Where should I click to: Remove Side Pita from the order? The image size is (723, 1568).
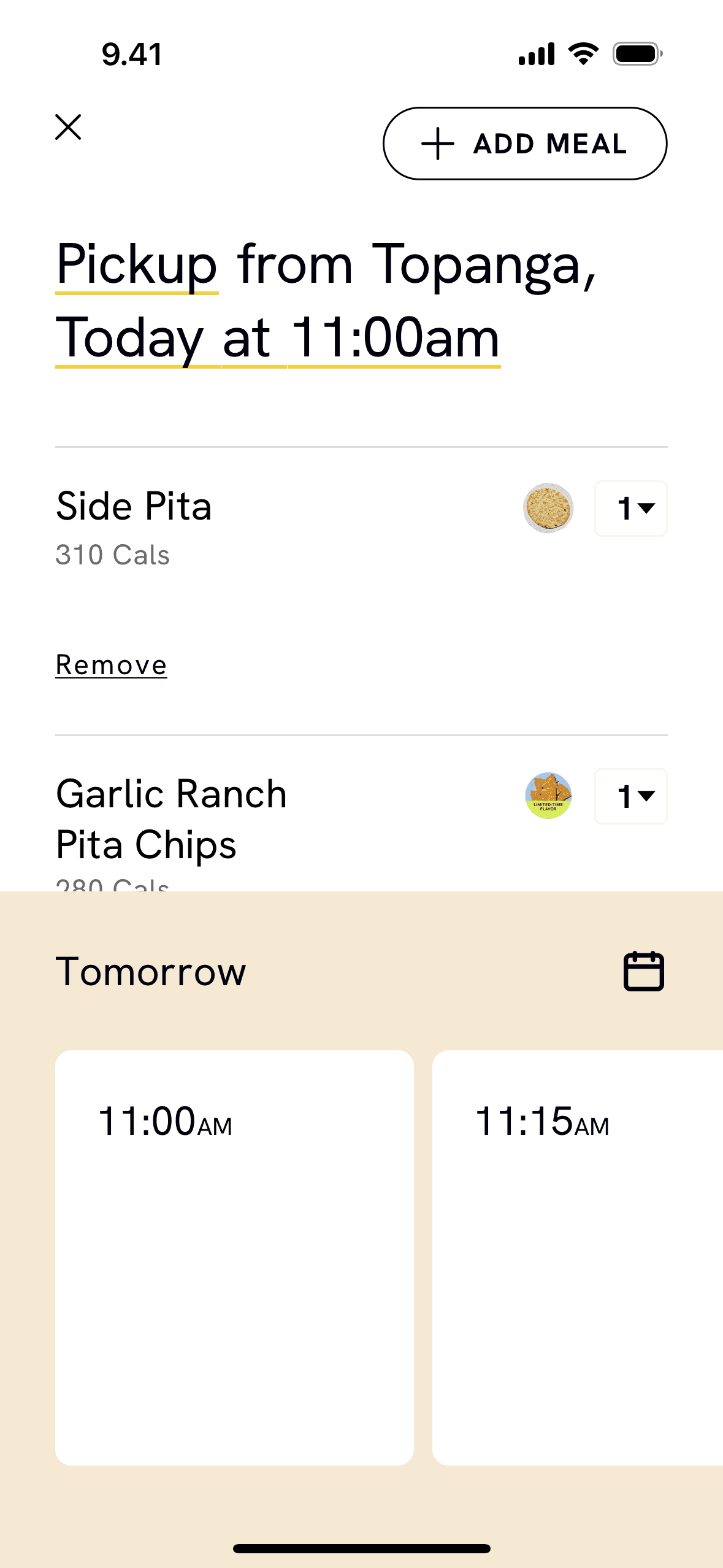(111, 665)
